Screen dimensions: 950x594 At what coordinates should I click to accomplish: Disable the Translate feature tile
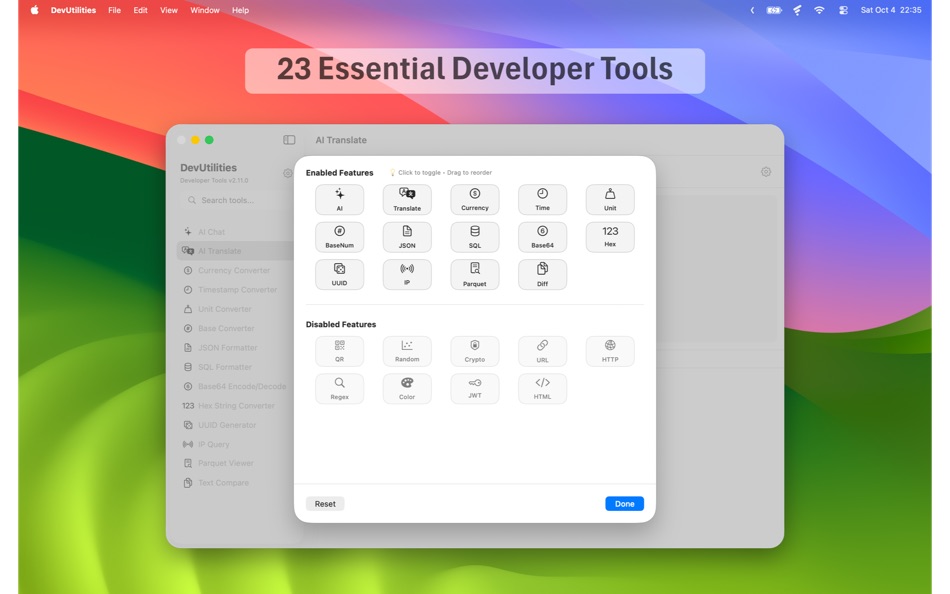pos(407,199)
